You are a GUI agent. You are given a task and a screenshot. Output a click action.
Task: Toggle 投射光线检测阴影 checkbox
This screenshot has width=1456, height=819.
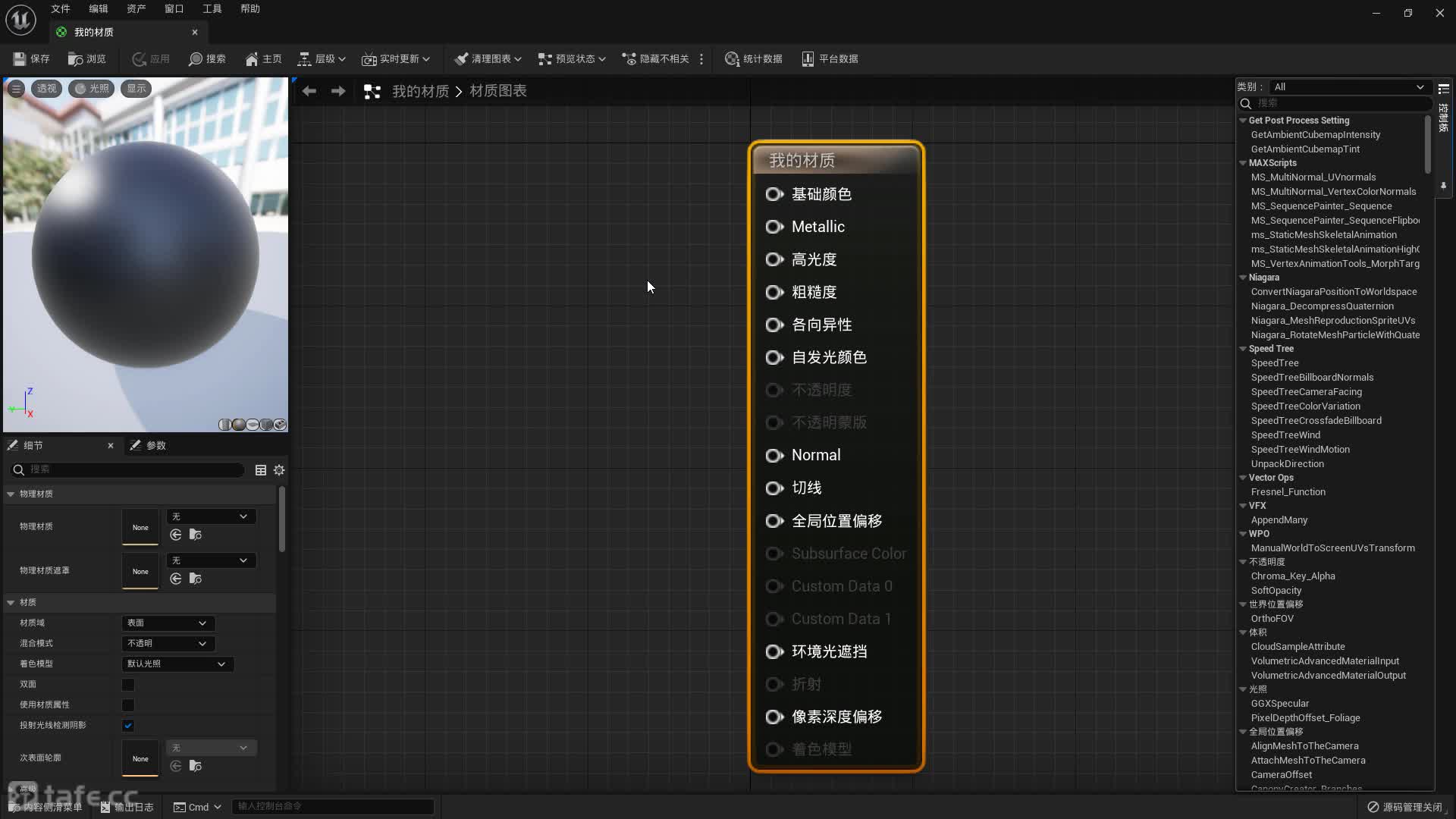[128, 725]
